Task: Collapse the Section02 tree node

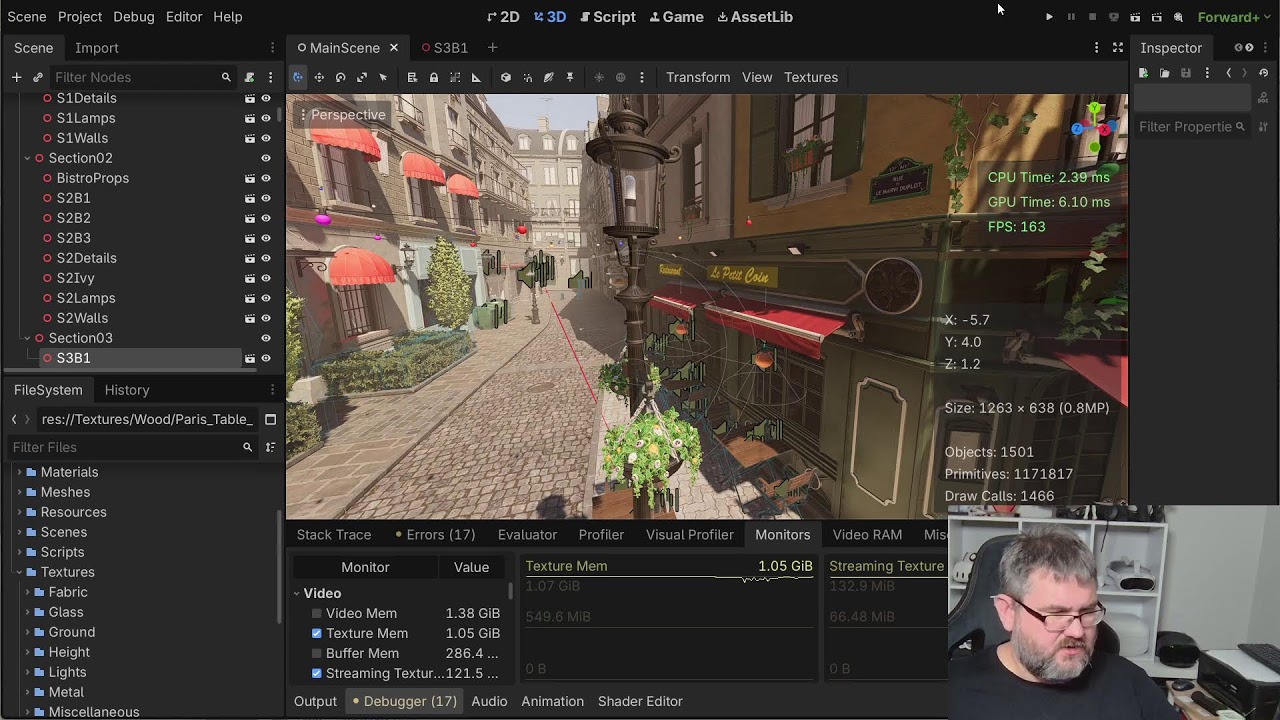Action: (27, 158)
